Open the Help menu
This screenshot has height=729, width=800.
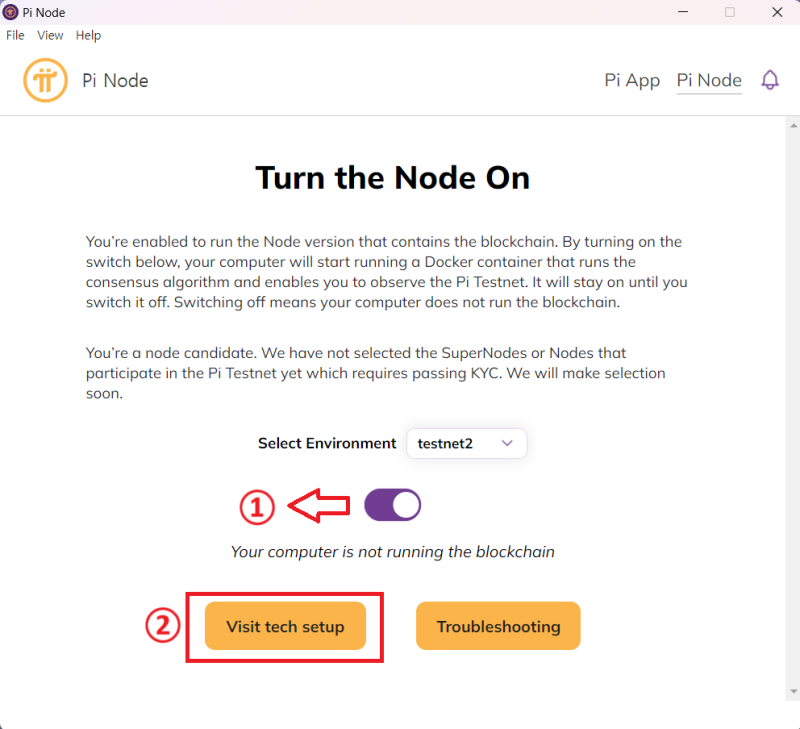(x=88, y=35)
